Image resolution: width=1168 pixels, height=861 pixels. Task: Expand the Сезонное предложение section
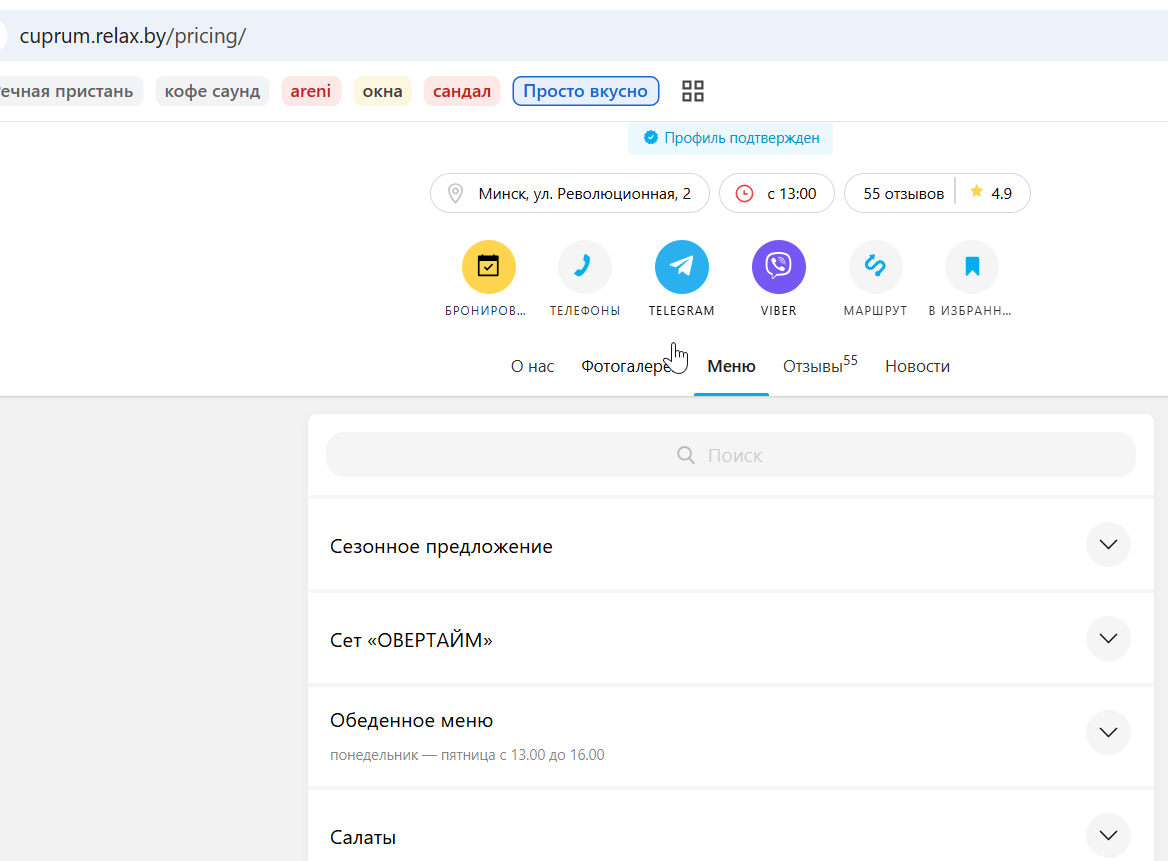click(1108, 544)
